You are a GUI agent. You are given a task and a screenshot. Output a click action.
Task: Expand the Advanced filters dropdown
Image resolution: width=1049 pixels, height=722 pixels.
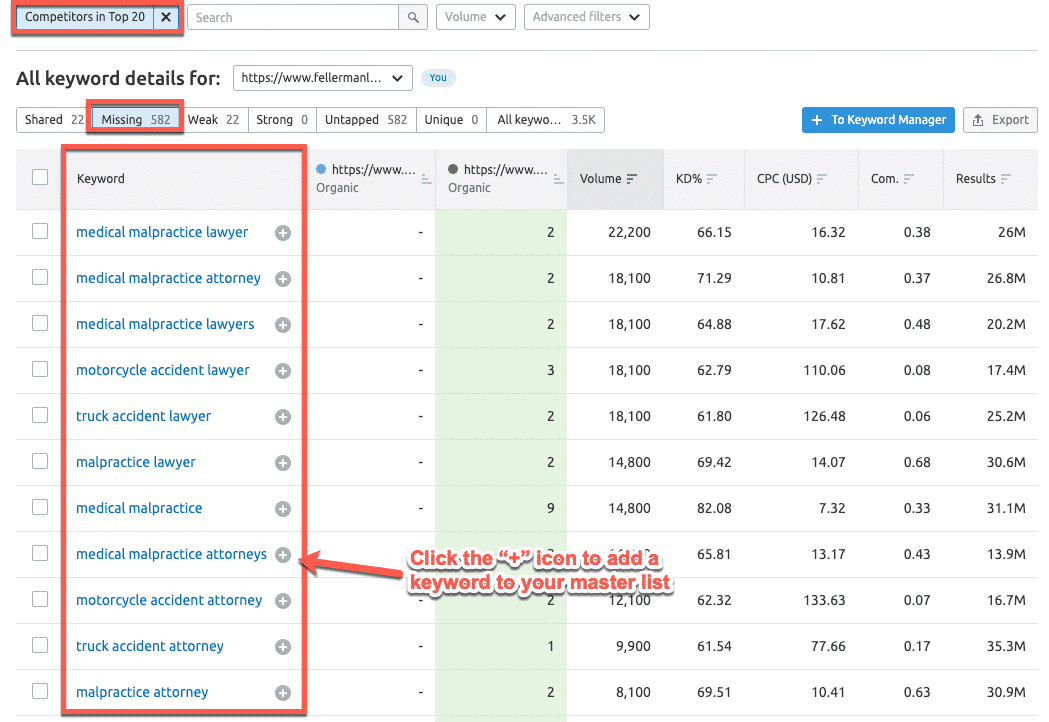click(586, 18)
